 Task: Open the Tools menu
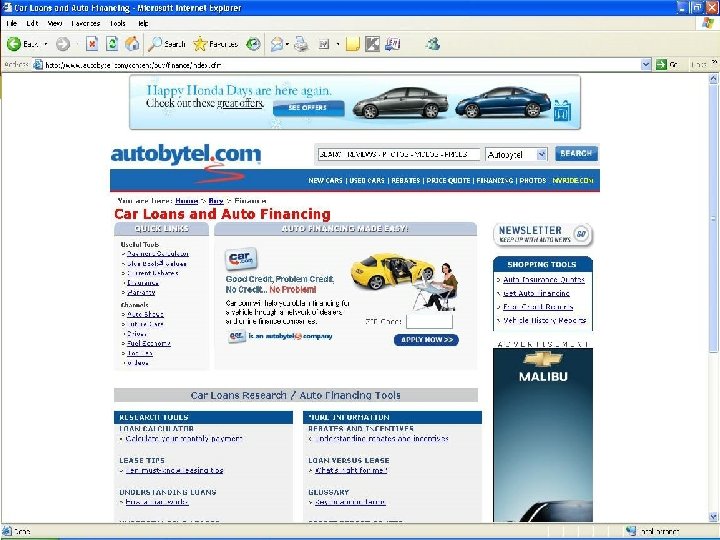coord(118,23)
